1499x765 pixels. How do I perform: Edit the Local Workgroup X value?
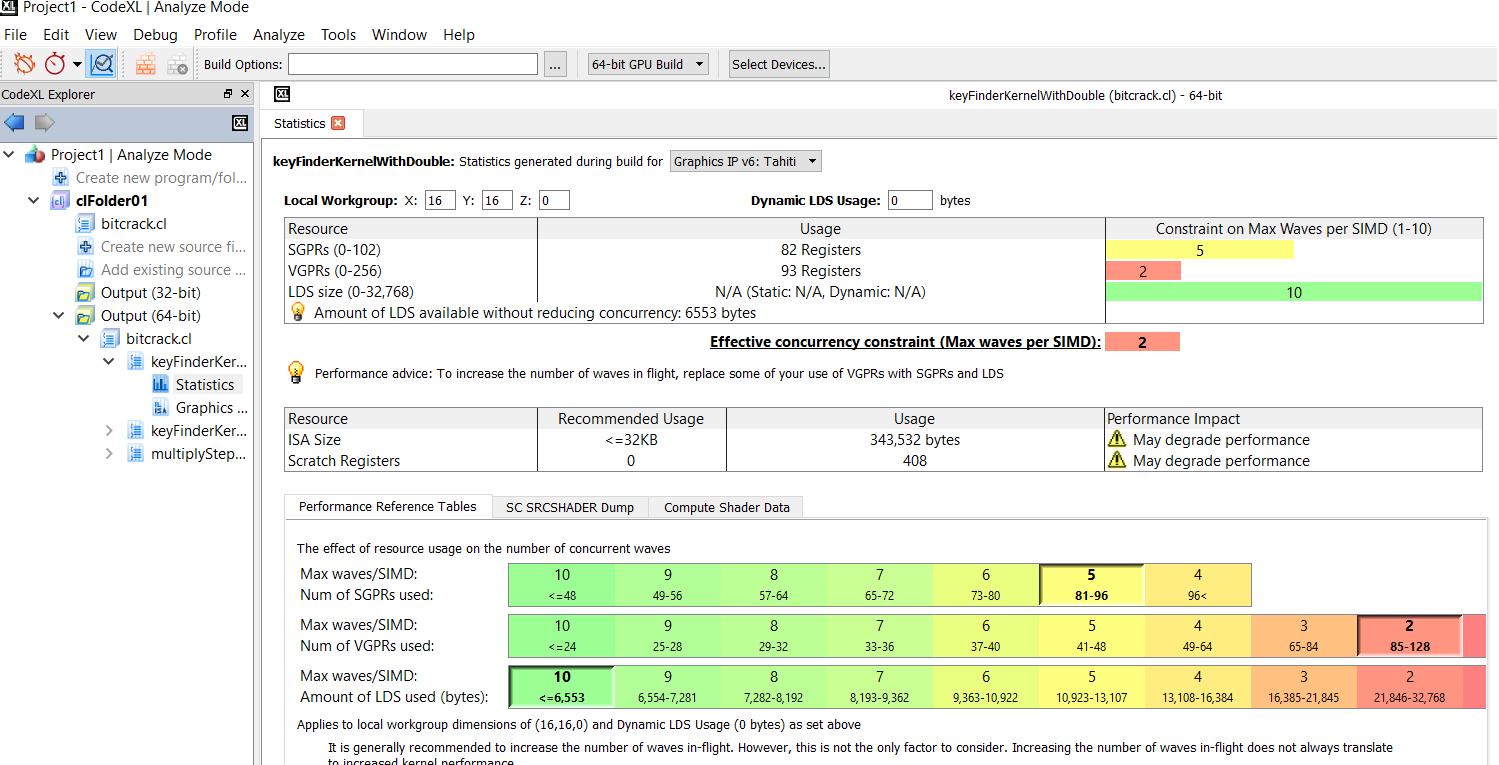pyautogui.click(x=439, y=200)
